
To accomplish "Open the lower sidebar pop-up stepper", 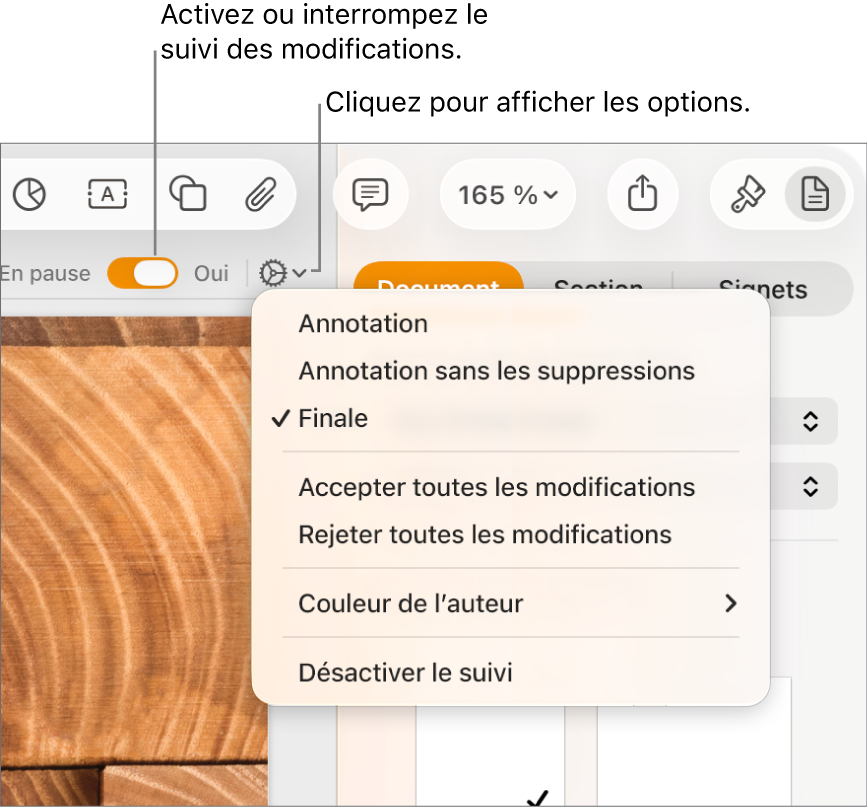I will pyautogui.click(x=810, y=487).
